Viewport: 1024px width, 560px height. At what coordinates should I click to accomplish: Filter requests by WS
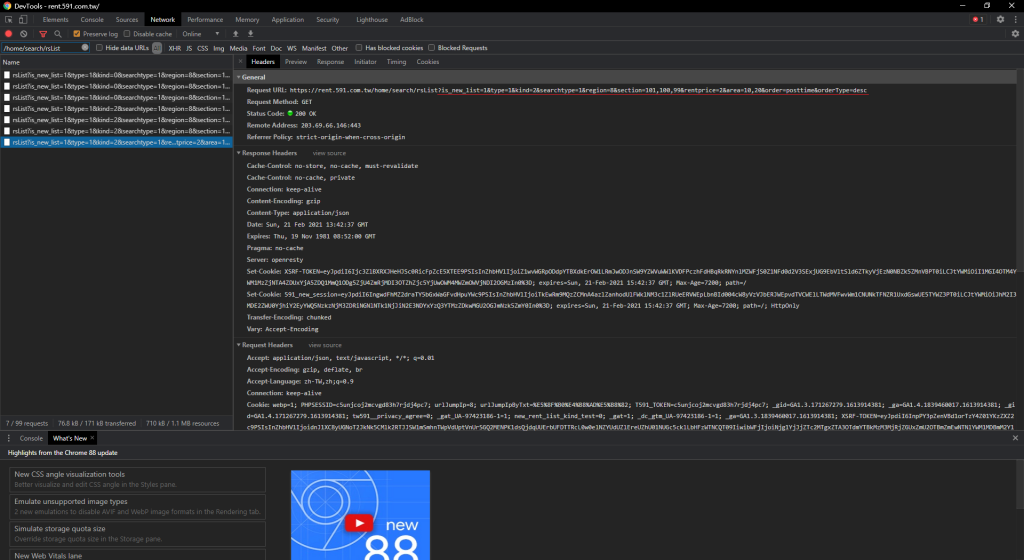(x=291, y=48)
